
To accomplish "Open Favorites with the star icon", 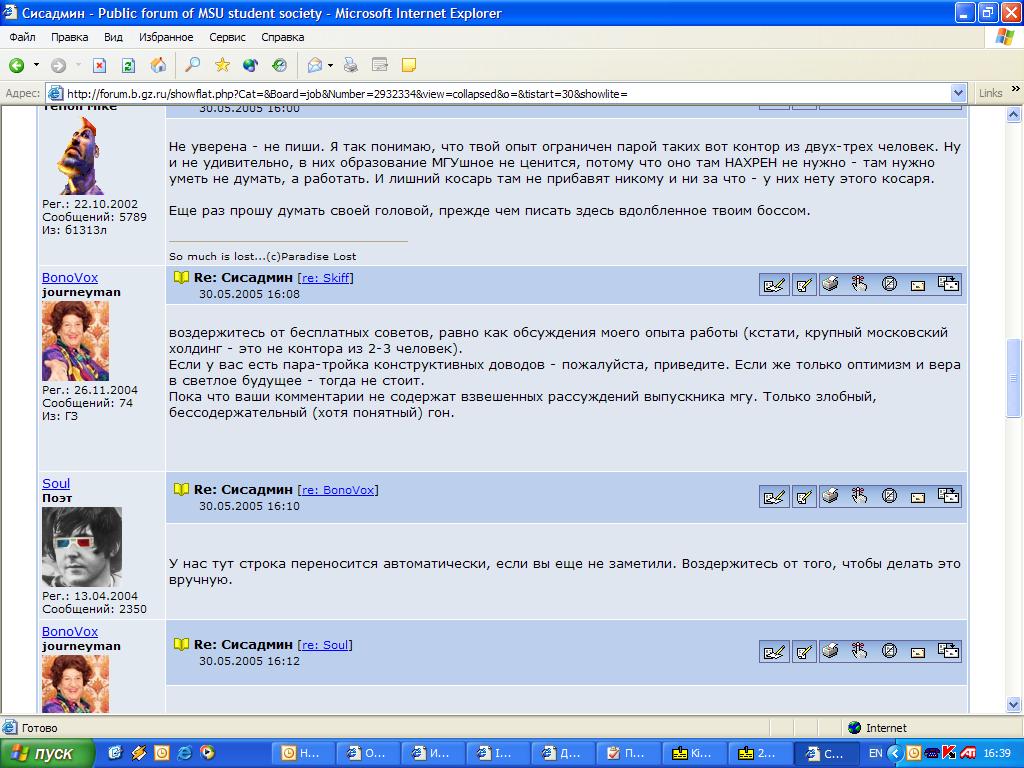I will 223,65.
